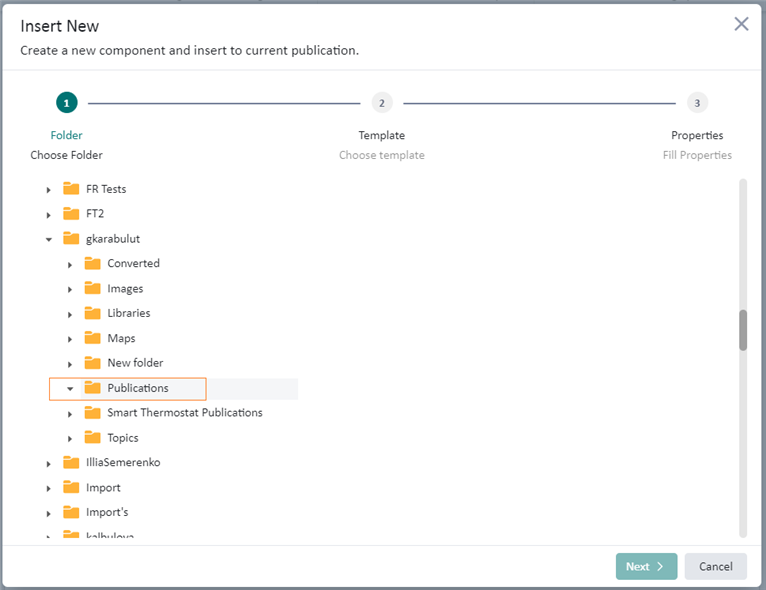The width and height of the screenshot is (766, 590).
Task: Select Smart Thermostat Publications folder name
Action: [x=185, y=413]
